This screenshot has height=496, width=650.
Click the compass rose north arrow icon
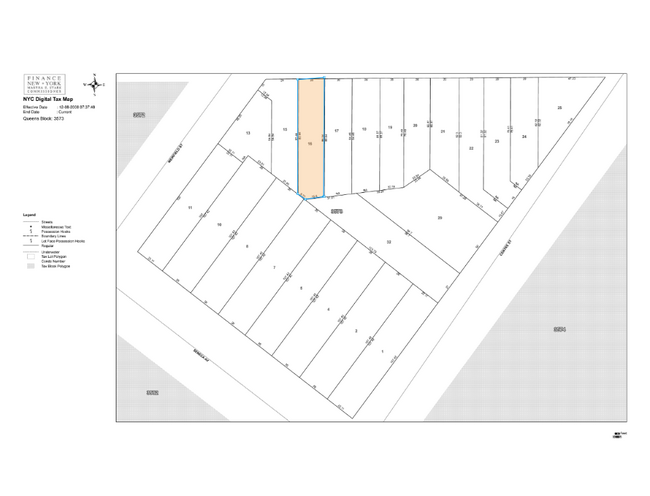95,83
